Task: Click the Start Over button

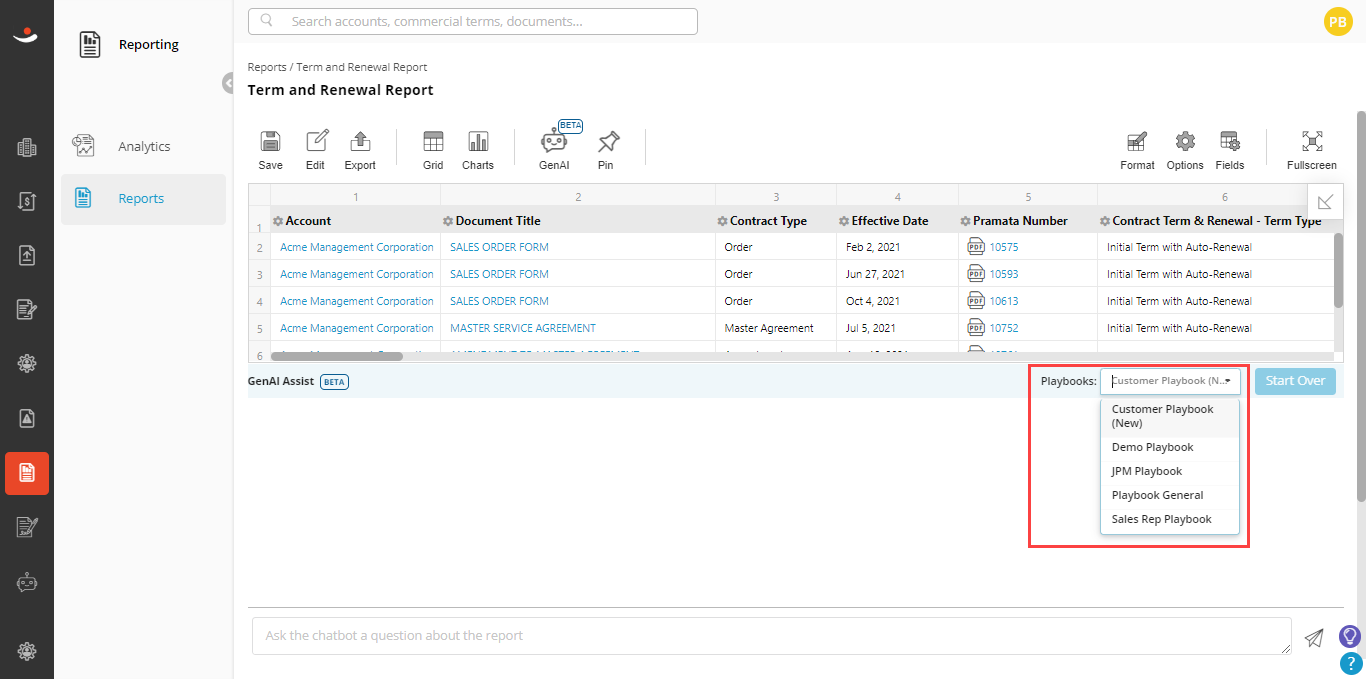Action: [1295, 381]
